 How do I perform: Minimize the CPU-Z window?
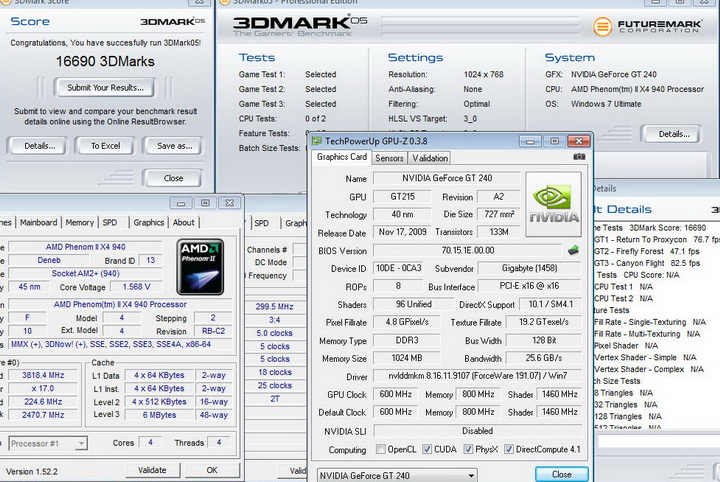click(181, 203)
